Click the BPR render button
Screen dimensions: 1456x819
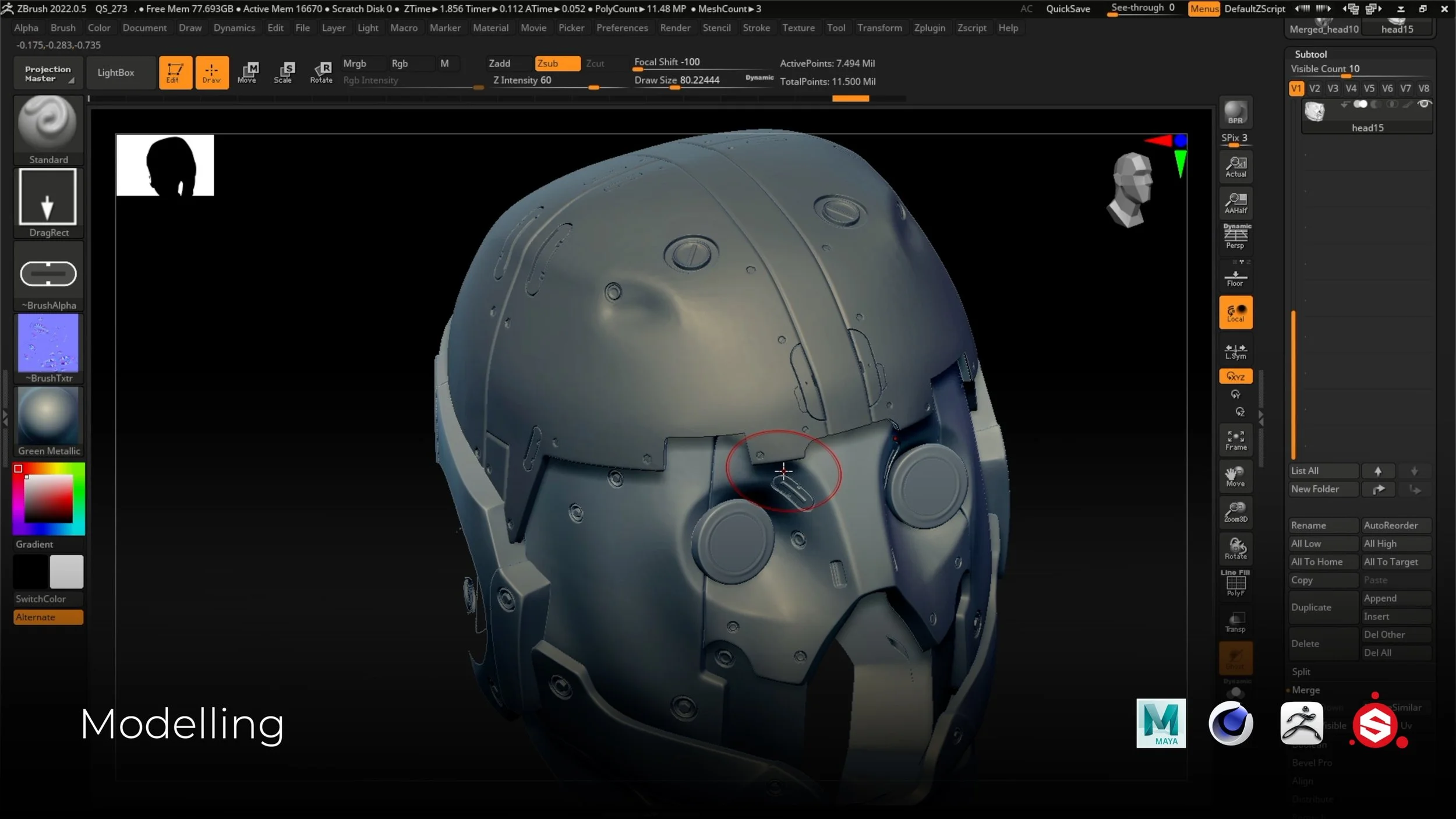[1235, 112]
